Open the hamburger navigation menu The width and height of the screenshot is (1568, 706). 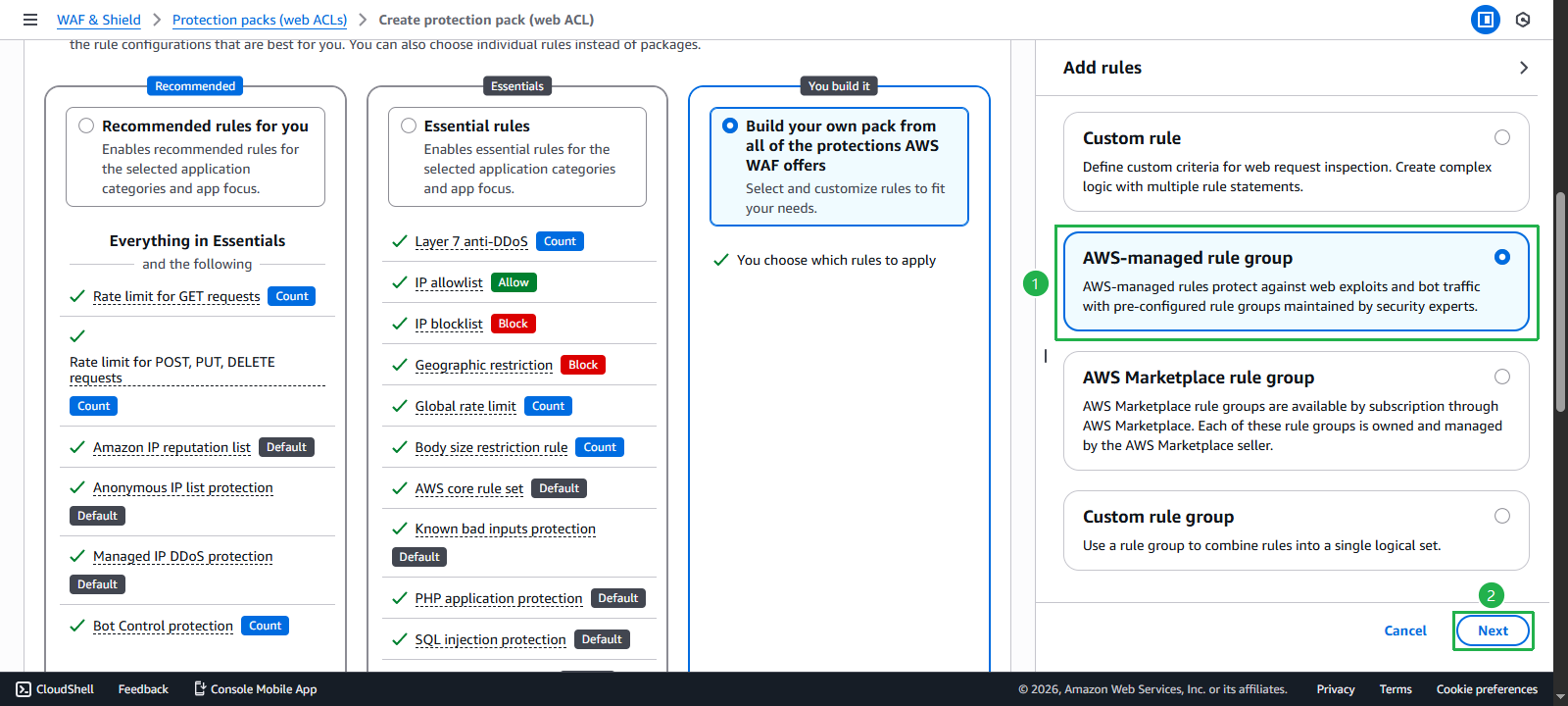click(x=30, y=20)
